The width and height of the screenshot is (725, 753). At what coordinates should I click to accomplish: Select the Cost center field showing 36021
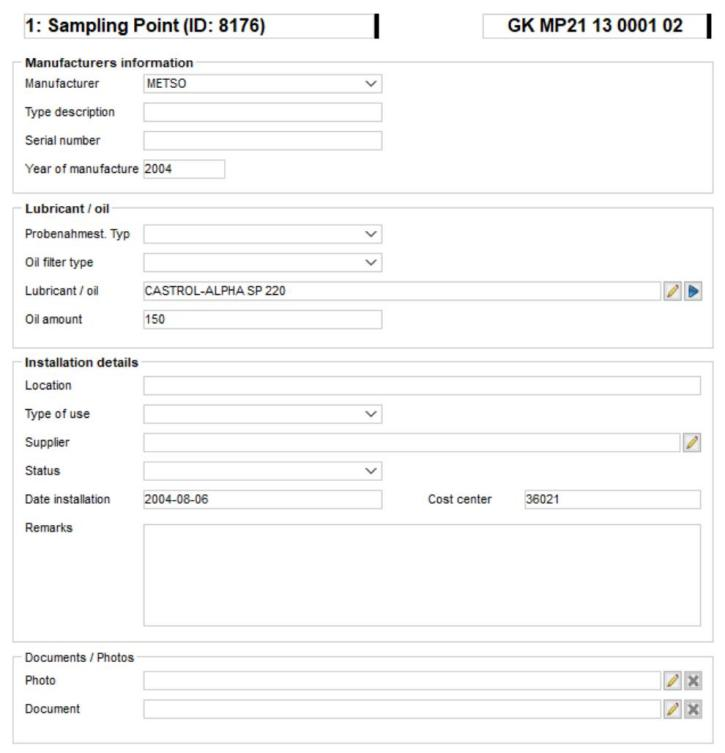[613, 499]
